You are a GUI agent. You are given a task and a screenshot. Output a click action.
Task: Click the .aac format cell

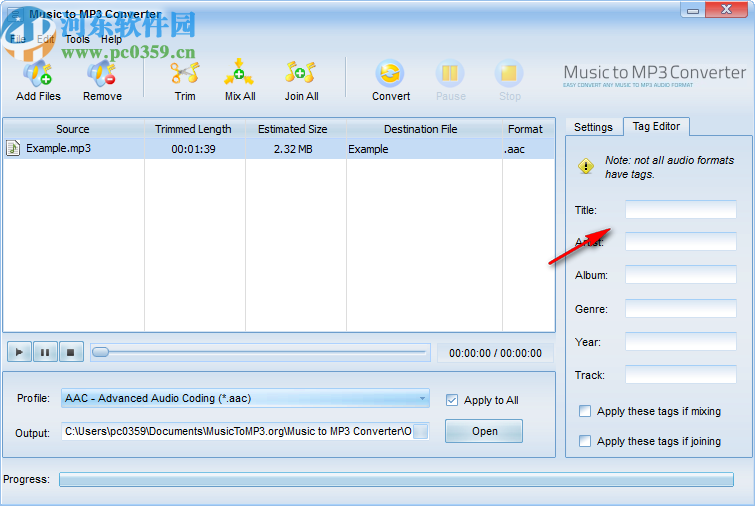[x=528, y=149]
